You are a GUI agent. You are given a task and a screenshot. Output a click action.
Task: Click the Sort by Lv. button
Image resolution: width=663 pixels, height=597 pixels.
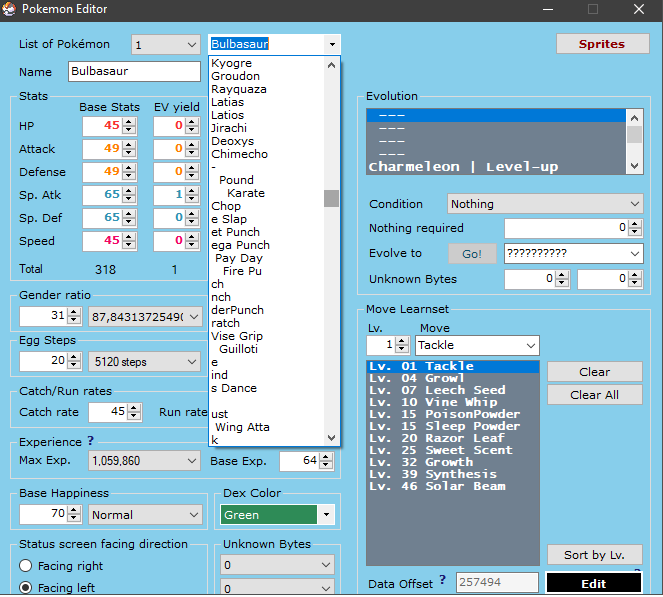(594, 555)
